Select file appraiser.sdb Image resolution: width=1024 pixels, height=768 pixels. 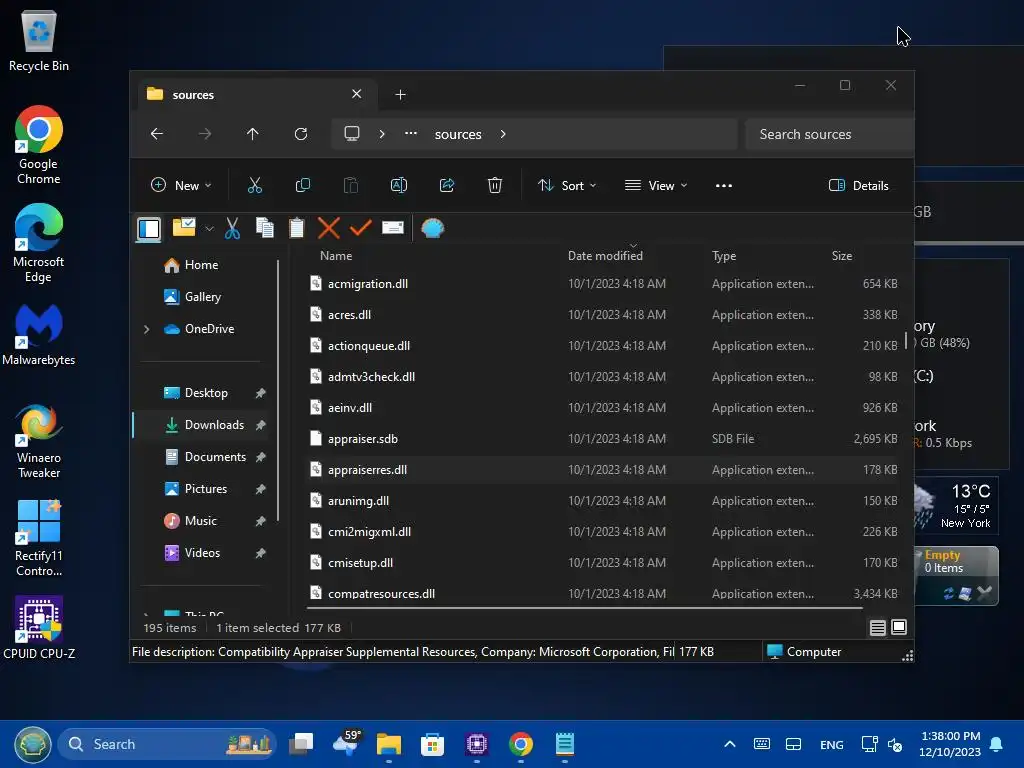click(x=602, y=439)
